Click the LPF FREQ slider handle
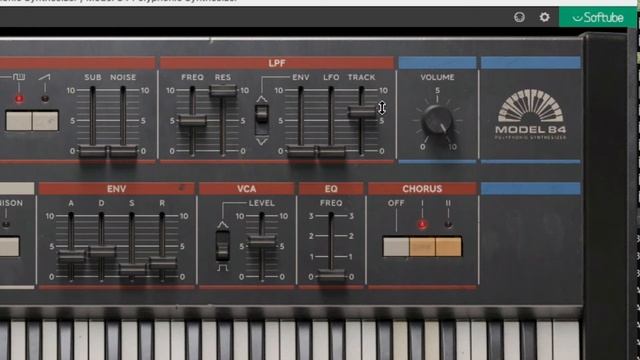 point(192,120)
